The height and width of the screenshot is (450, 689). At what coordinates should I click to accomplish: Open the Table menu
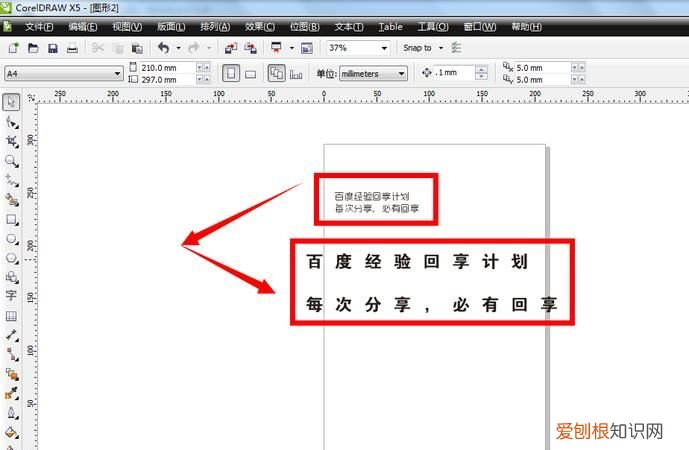click(391, 27)
